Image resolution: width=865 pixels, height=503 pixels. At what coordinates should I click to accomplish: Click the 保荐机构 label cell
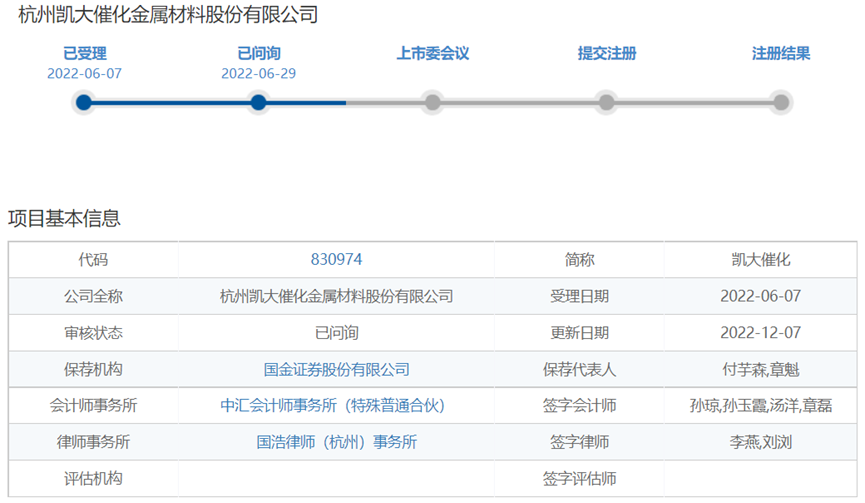tap(93, 369)
